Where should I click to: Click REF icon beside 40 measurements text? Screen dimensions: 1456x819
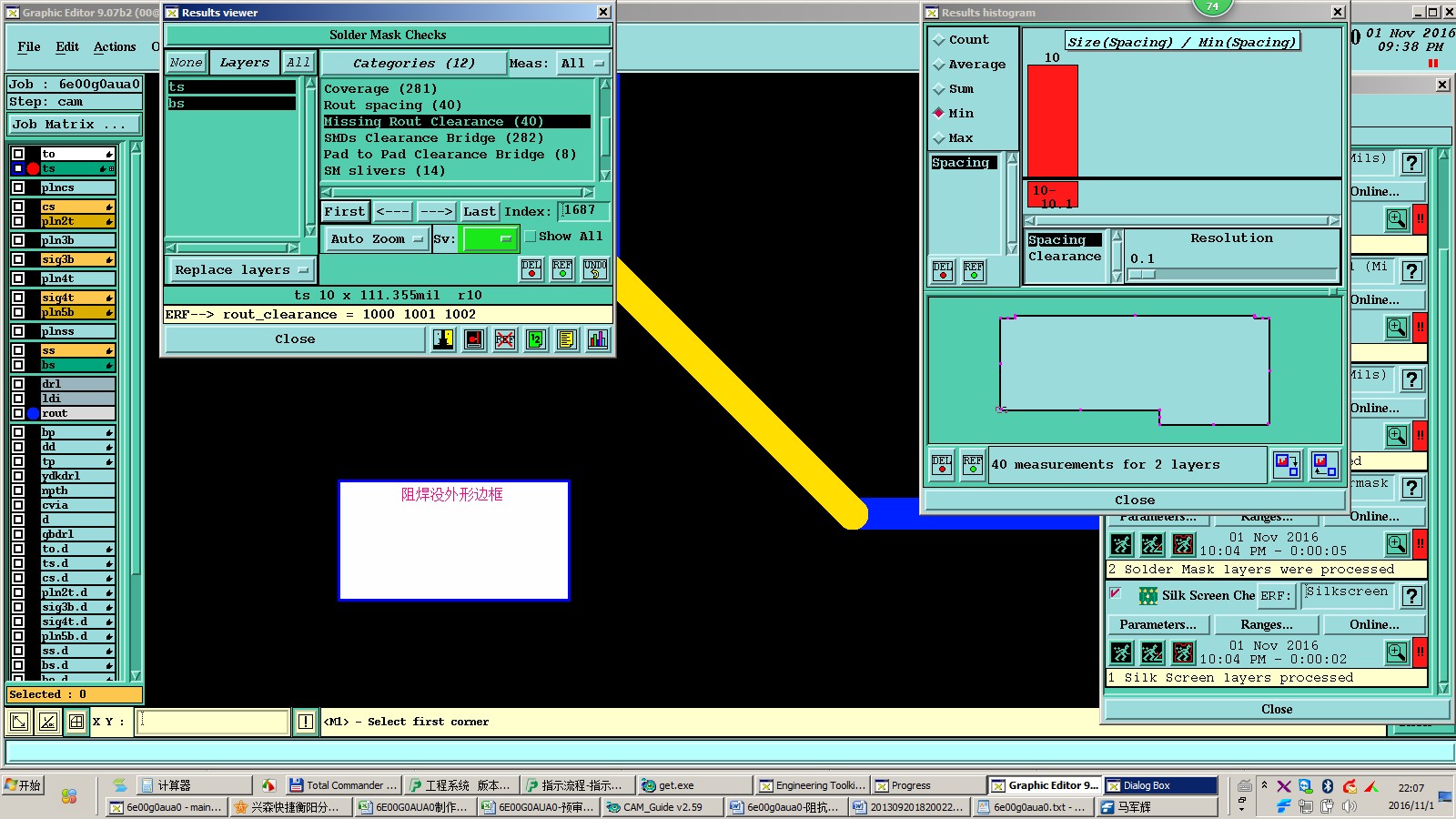click(x=973, y=465)
